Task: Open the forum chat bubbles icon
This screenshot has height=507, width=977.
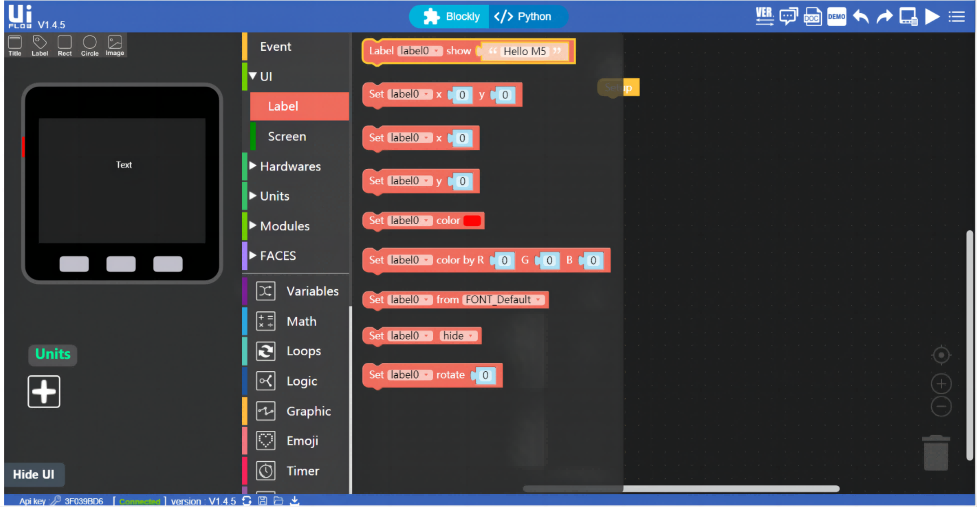Action: point(788,16)
